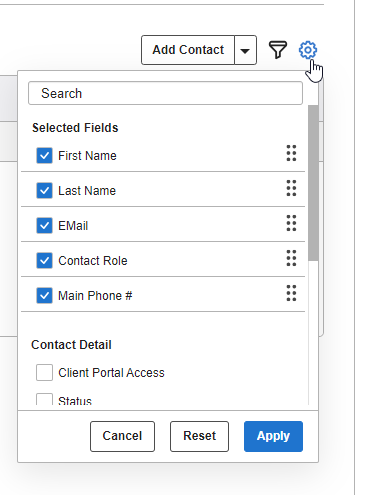This screenshot has height=495, width=375.
Task: Focus the Search fields input box
Action: click(x=166, y=93)
